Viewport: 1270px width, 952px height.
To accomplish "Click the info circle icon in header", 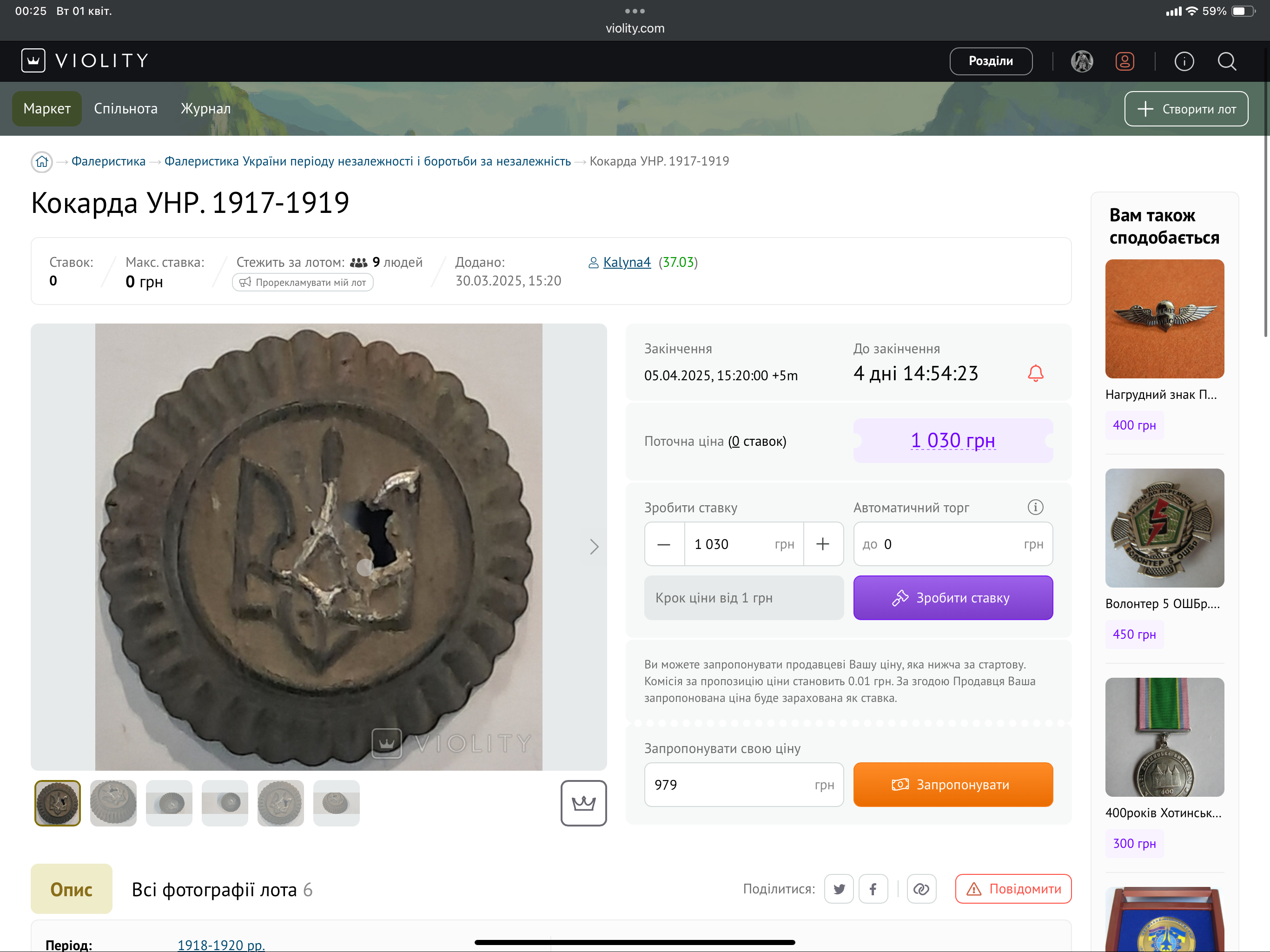I will (x=1184, y=61).
